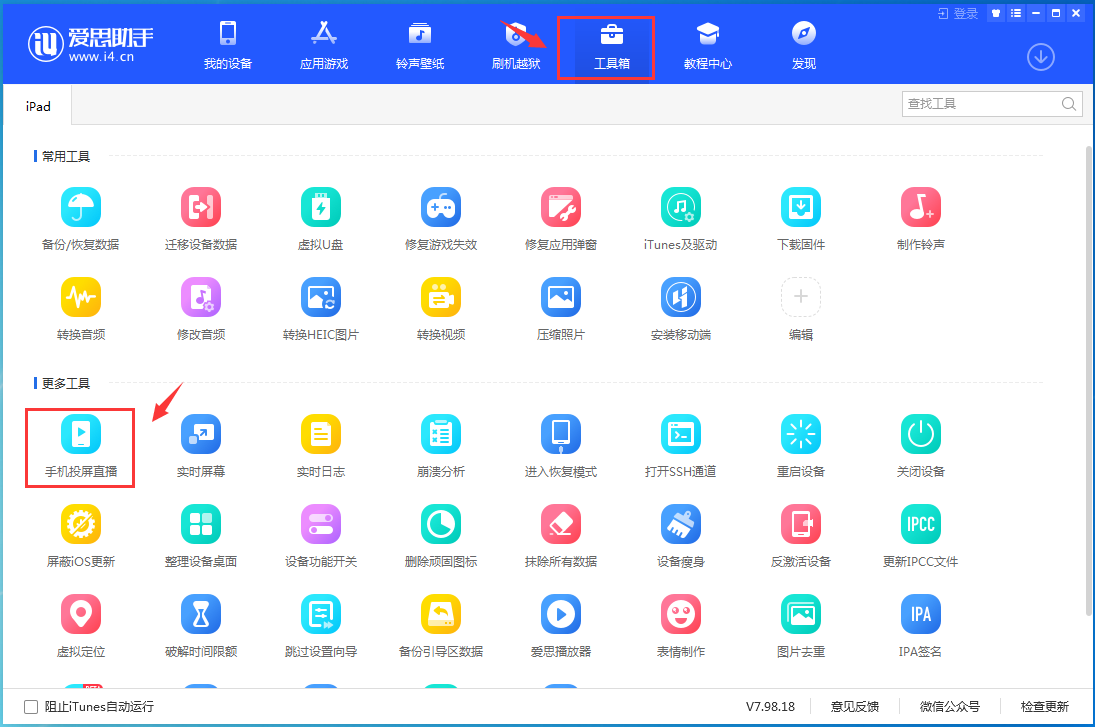Select the IPA签名 signing tool

tap(920, 625)
